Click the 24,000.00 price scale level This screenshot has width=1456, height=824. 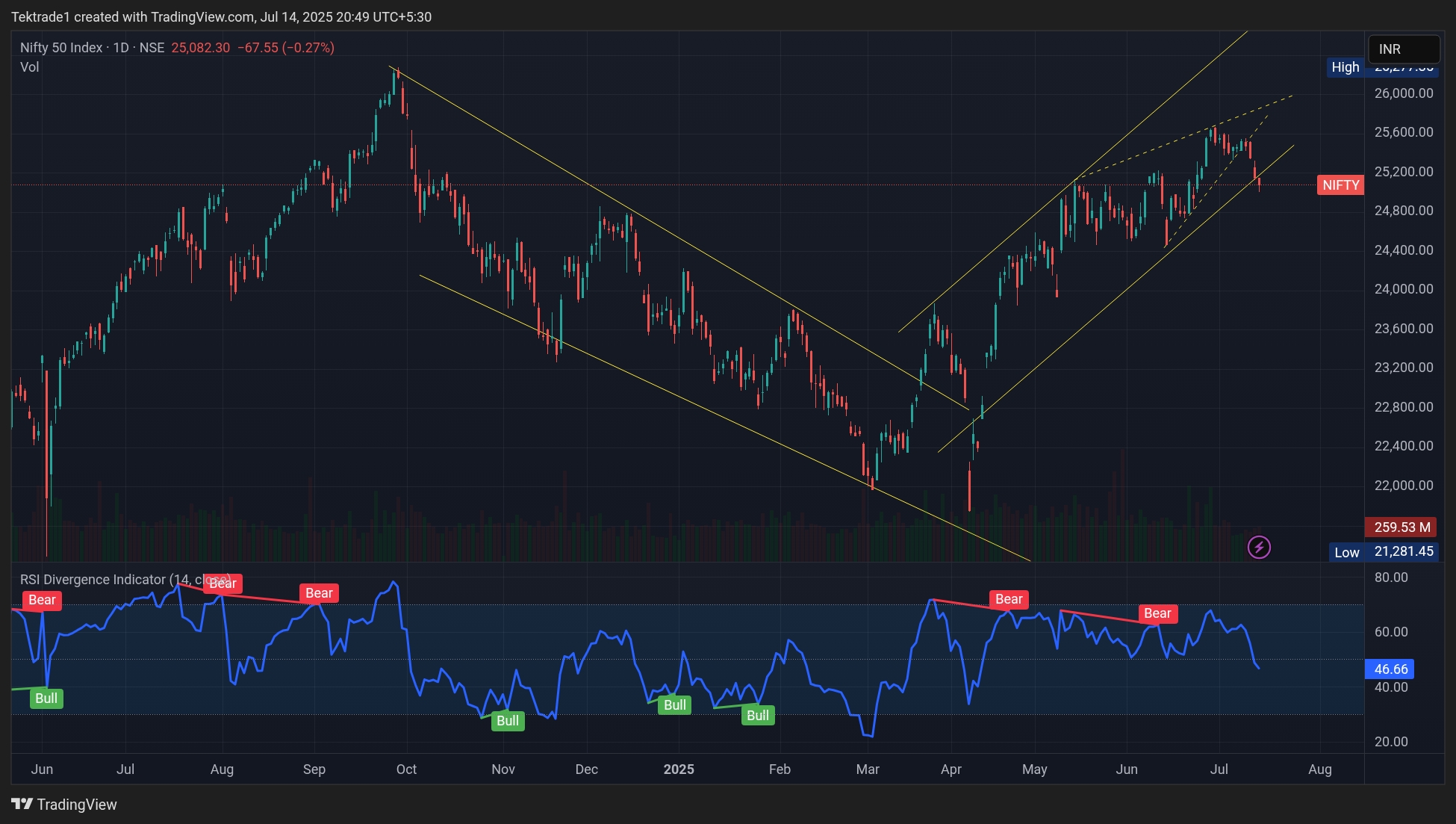1403,289
